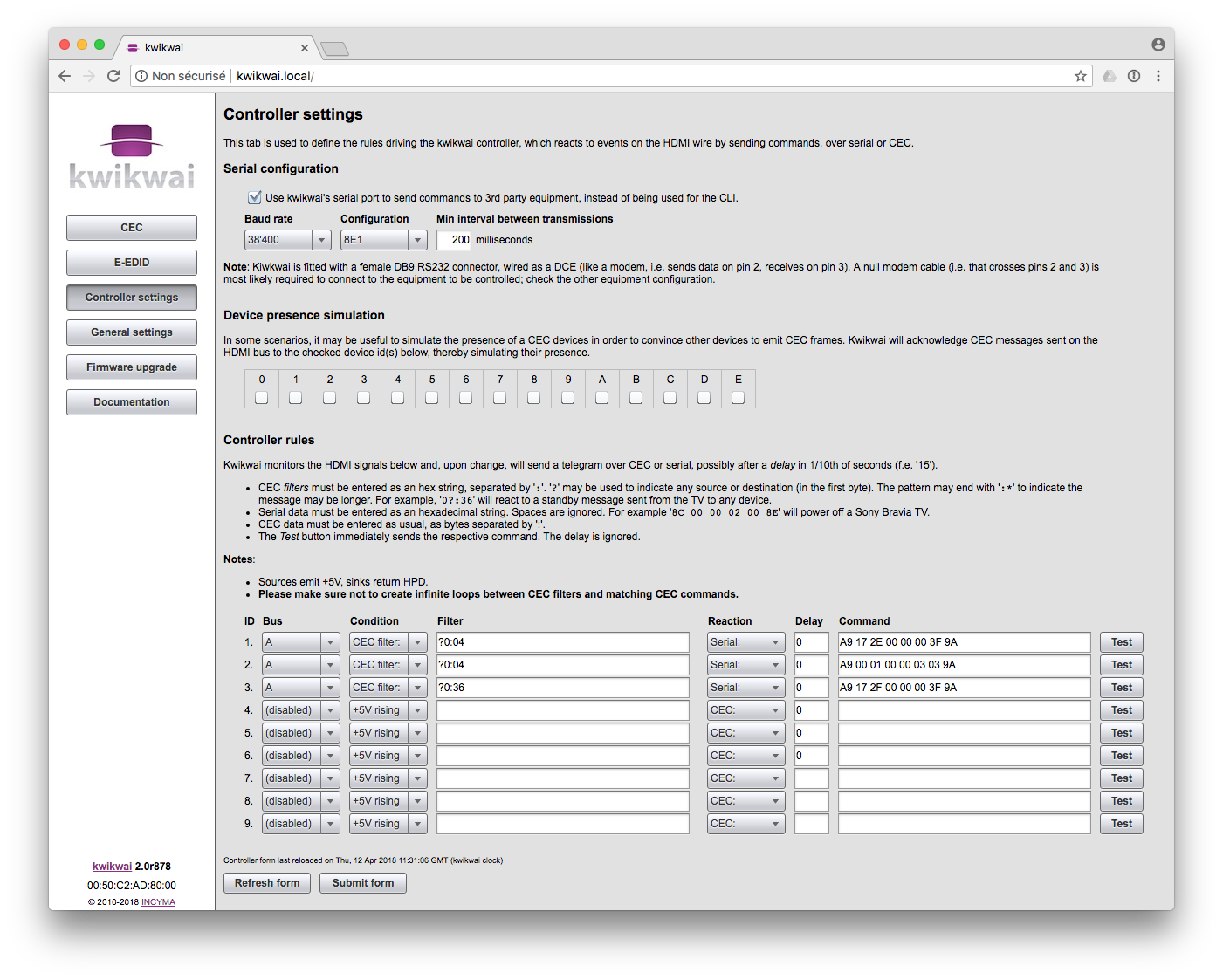Click the browser forward arrow
This screenshot has width=1223, height=980.
click(x=89, y=76)
